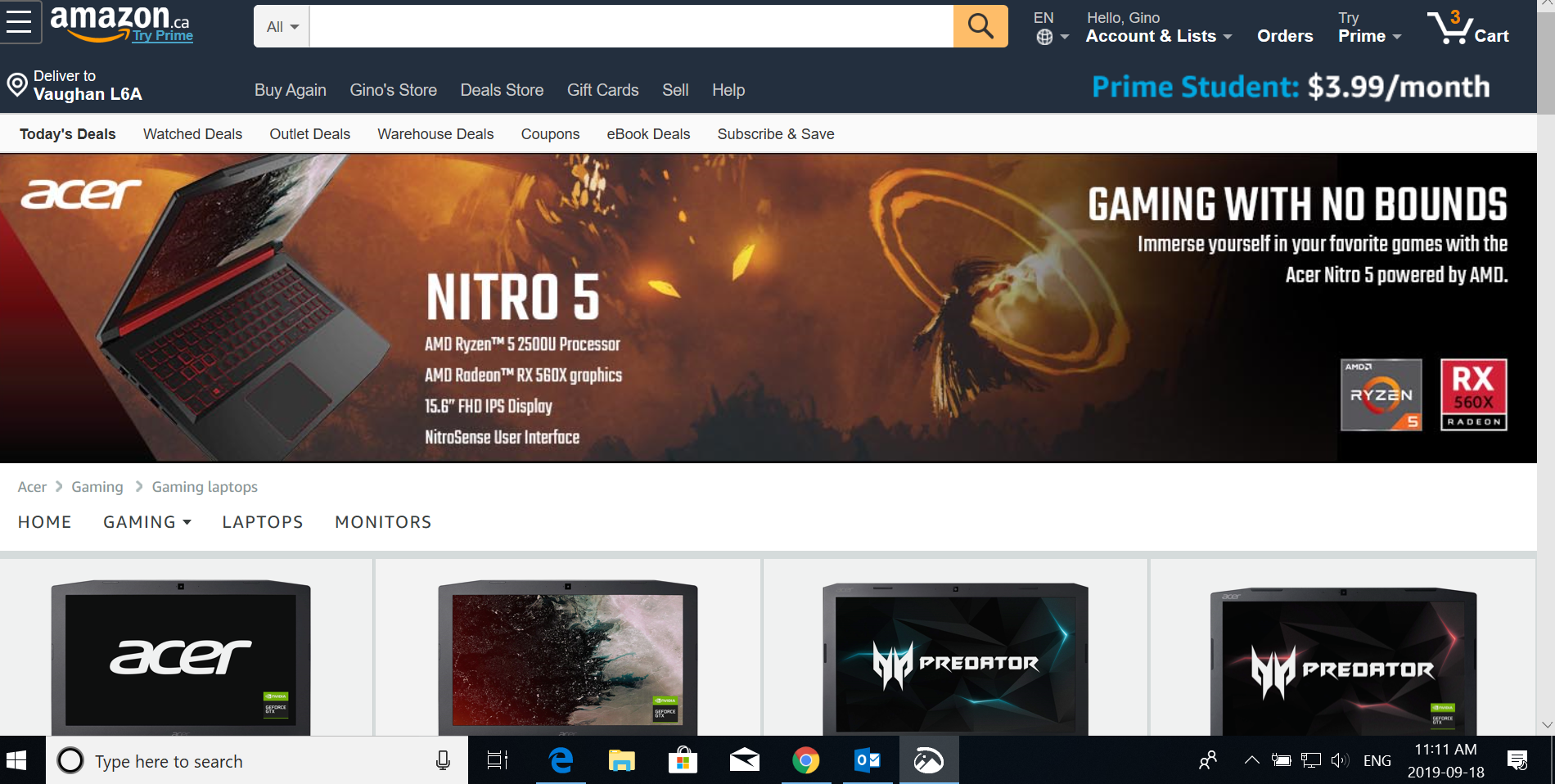Click the battery icon in the tray
Image resolution: width=1555 pixels, height=784 pixels.
tap(1281, 761)
